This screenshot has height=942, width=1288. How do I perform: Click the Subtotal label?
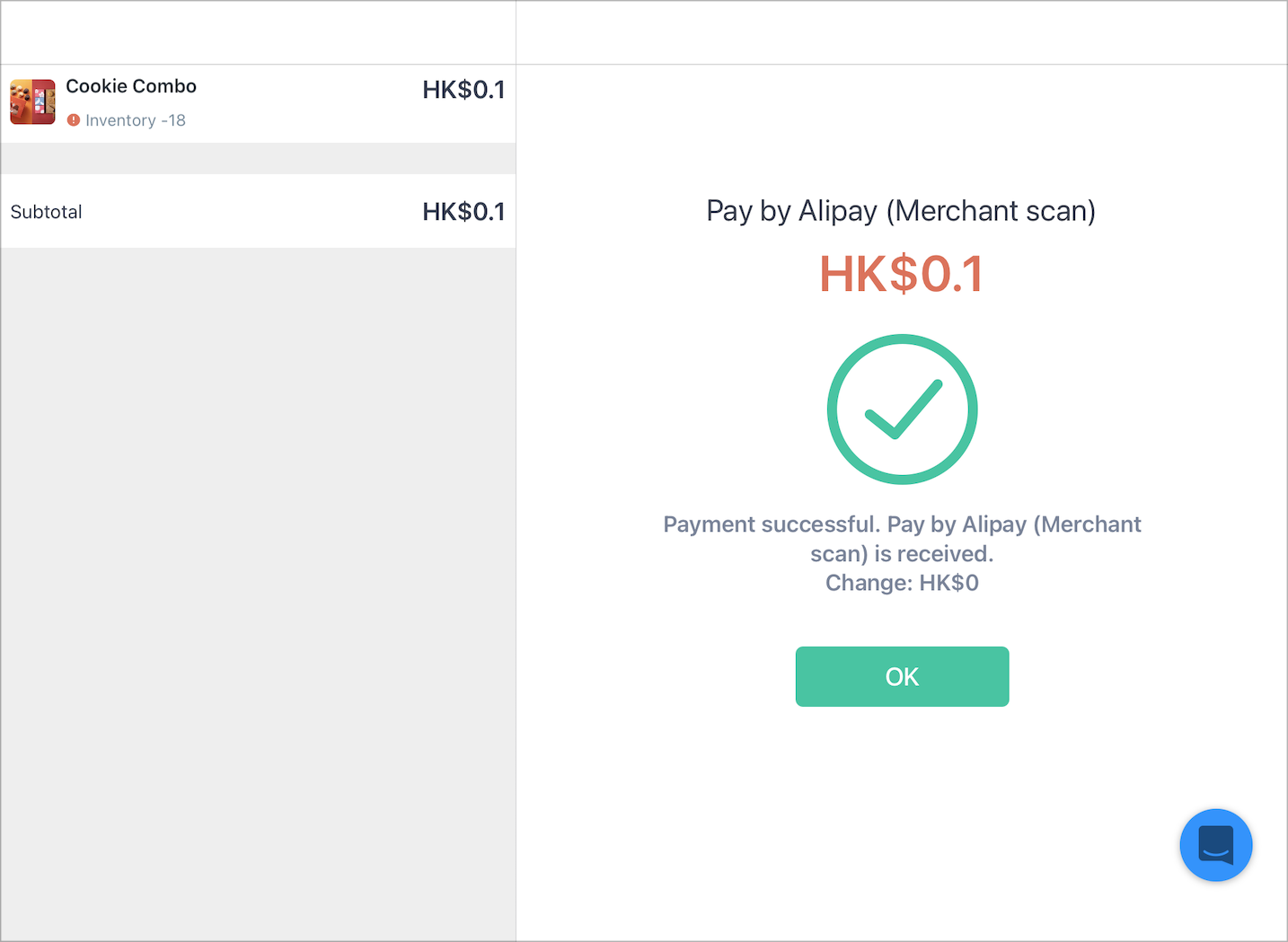point(46,212)
